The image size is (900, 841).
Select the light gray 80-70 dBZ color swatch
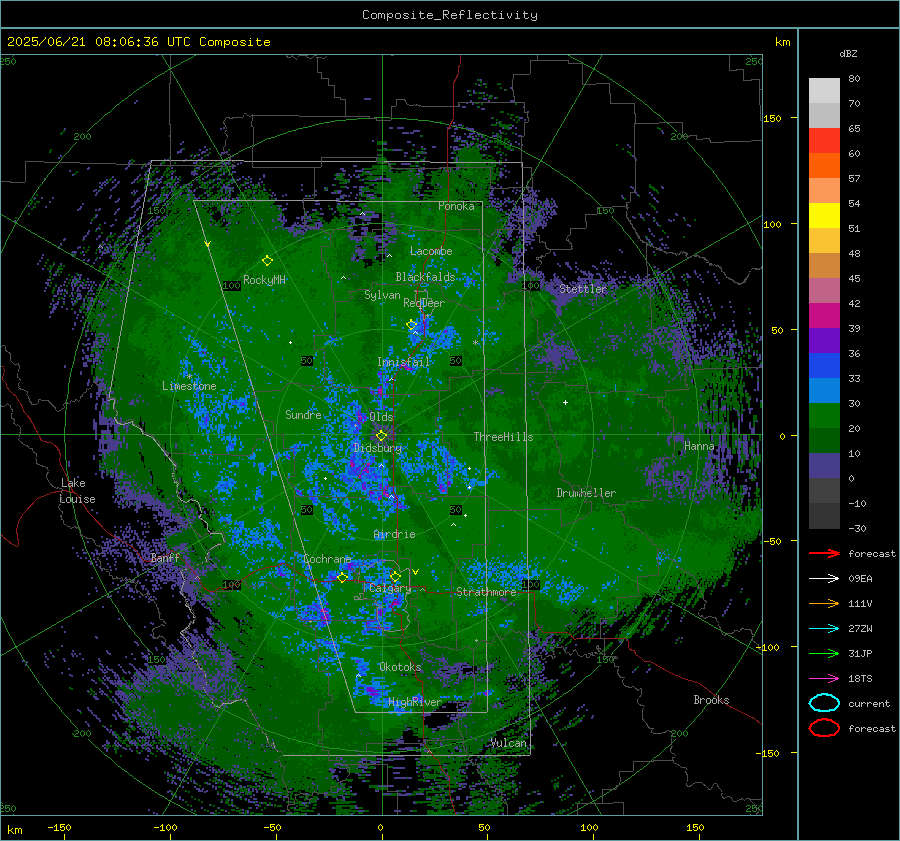(824, 90)
